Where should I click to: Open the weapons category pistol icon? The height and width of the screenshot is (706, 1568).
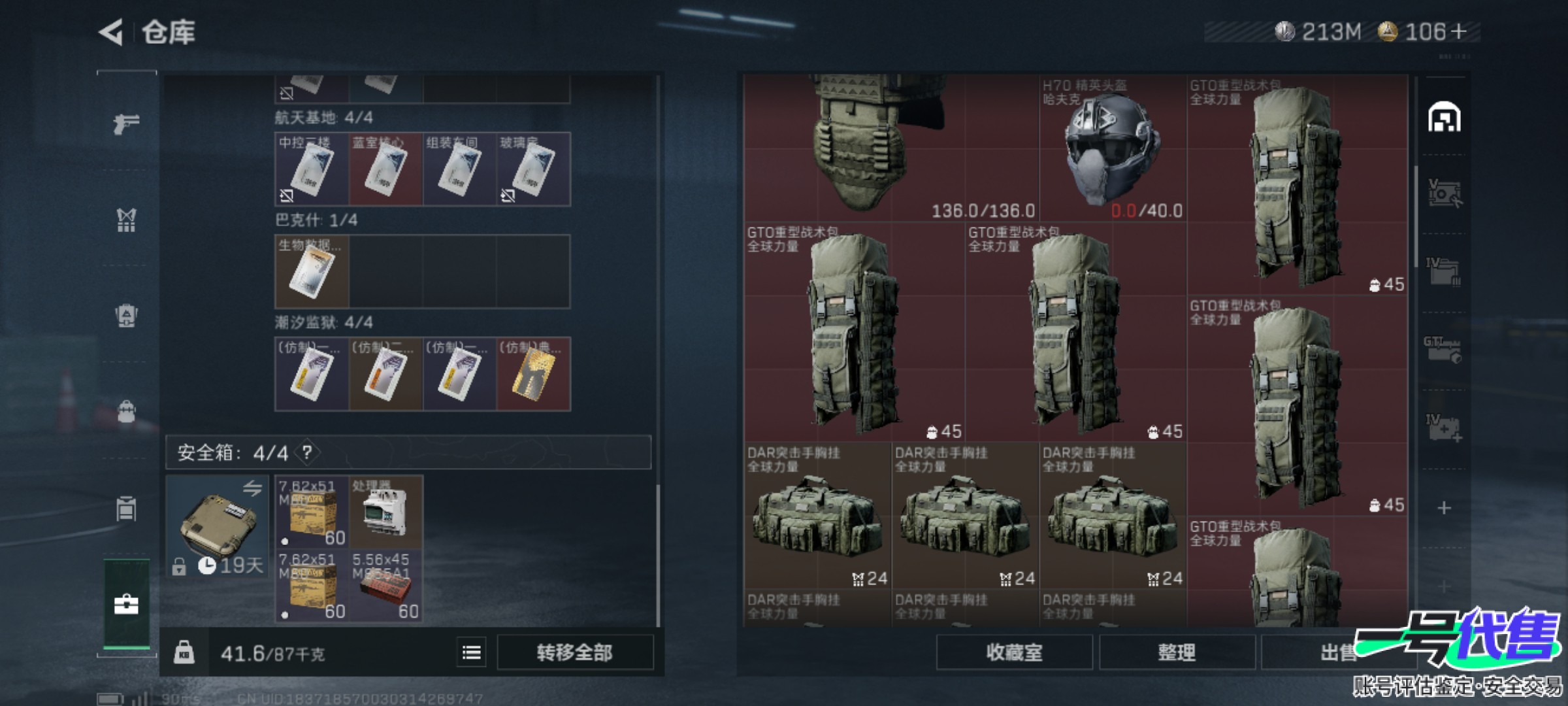[126, 123]
